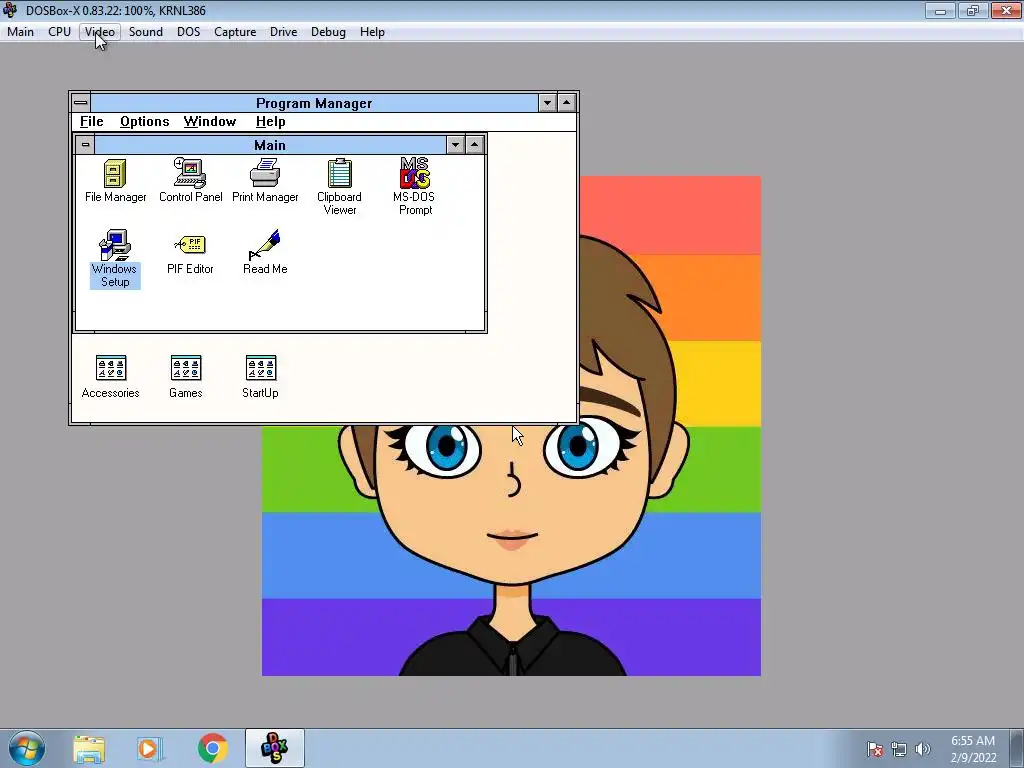The image size is (1024, 768).
Task: Click the DOSBox-X title bar icon
Action: [x=10, y=10]
